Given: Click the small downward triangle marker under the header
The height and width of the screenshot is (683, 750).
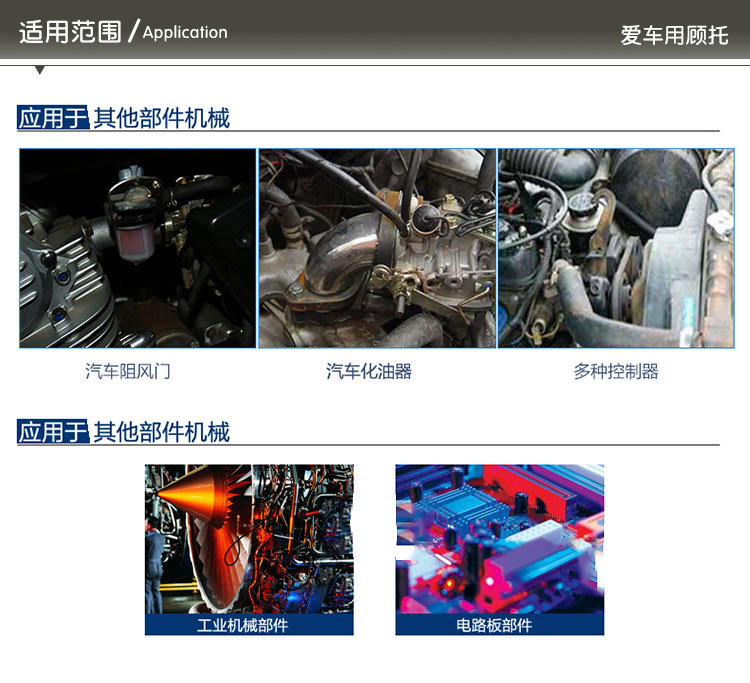Looking at the screenshot, I should pyautogui.click(x=39, y=71).
